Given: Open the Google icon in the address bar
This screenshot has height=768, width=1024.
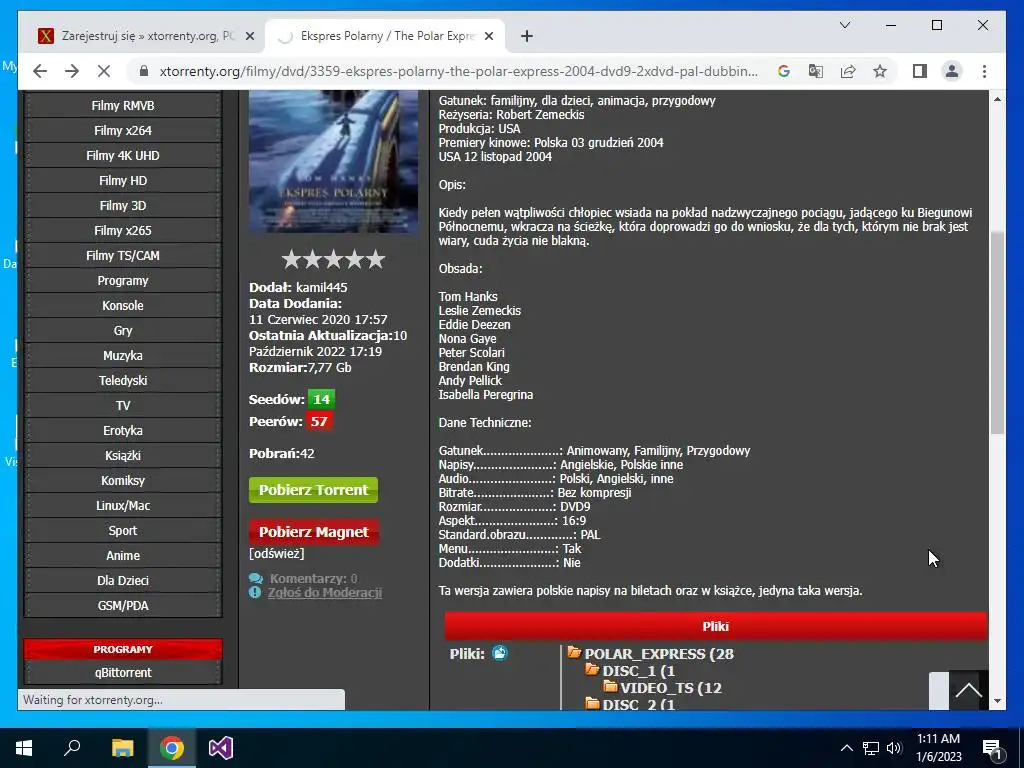Looking at the screenshot, I should (784, 71).
